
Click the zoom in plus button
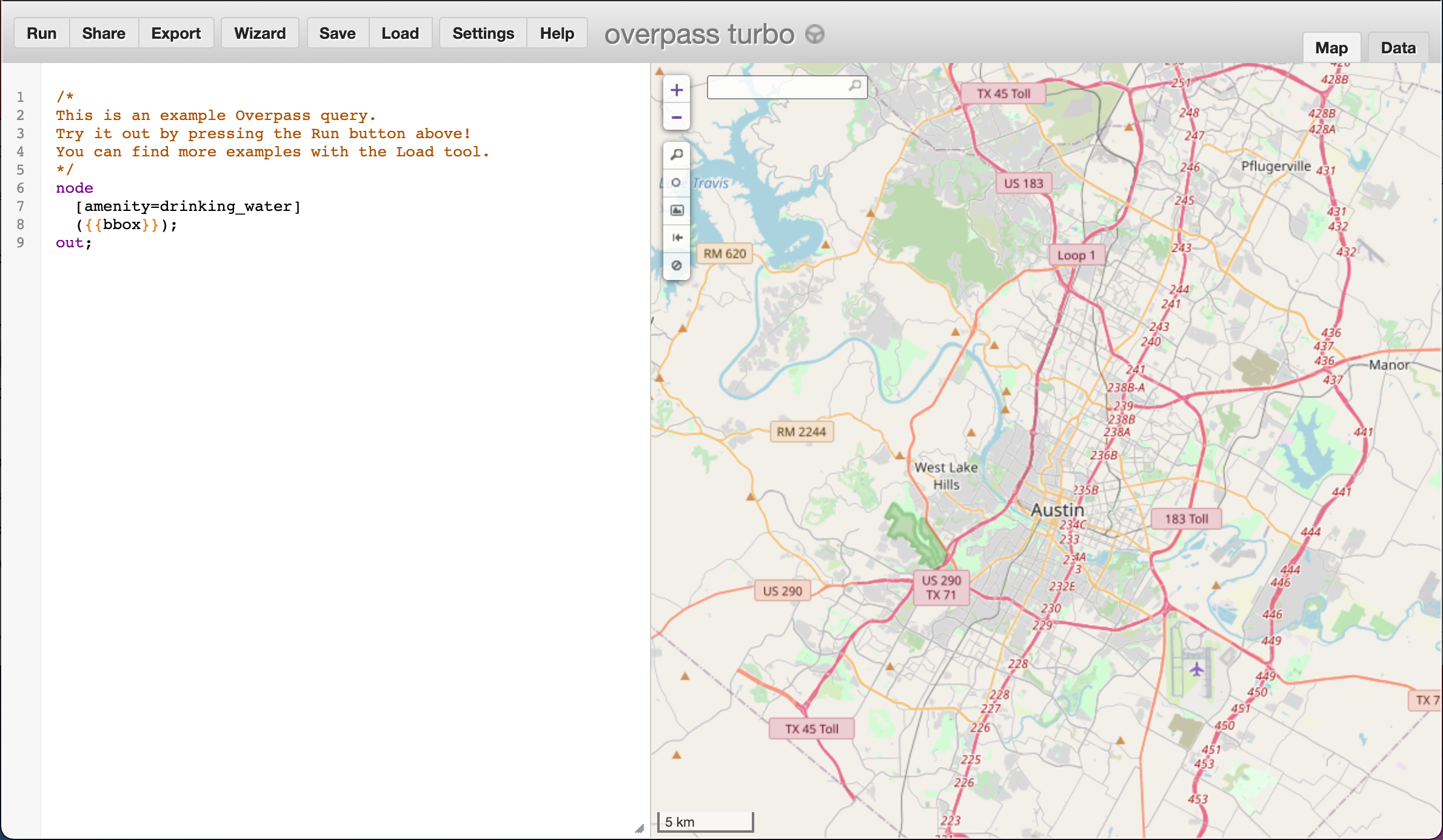tap(677, 90)
